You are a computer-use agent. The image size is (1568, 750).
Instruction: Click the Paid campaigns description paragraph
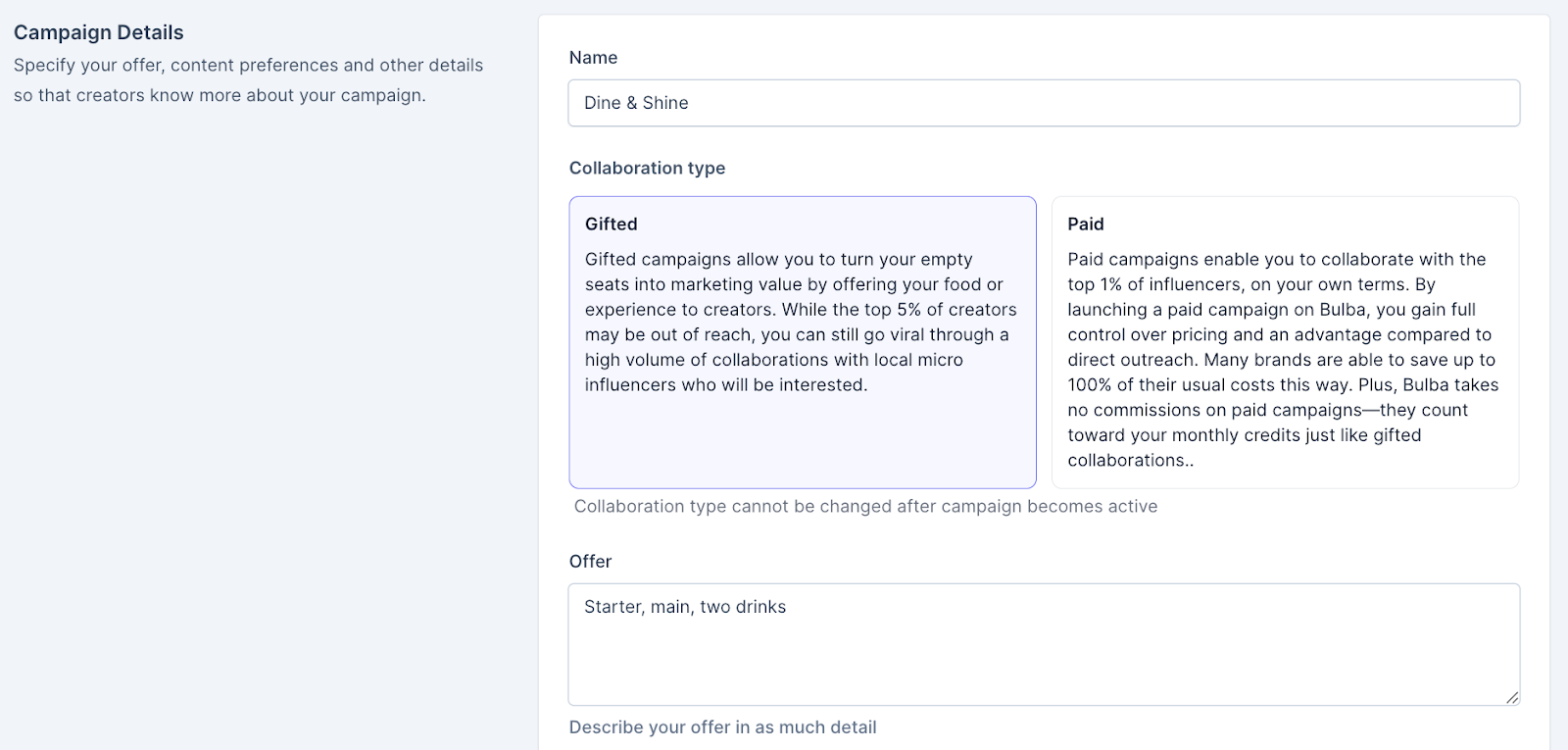(1283, 359)
